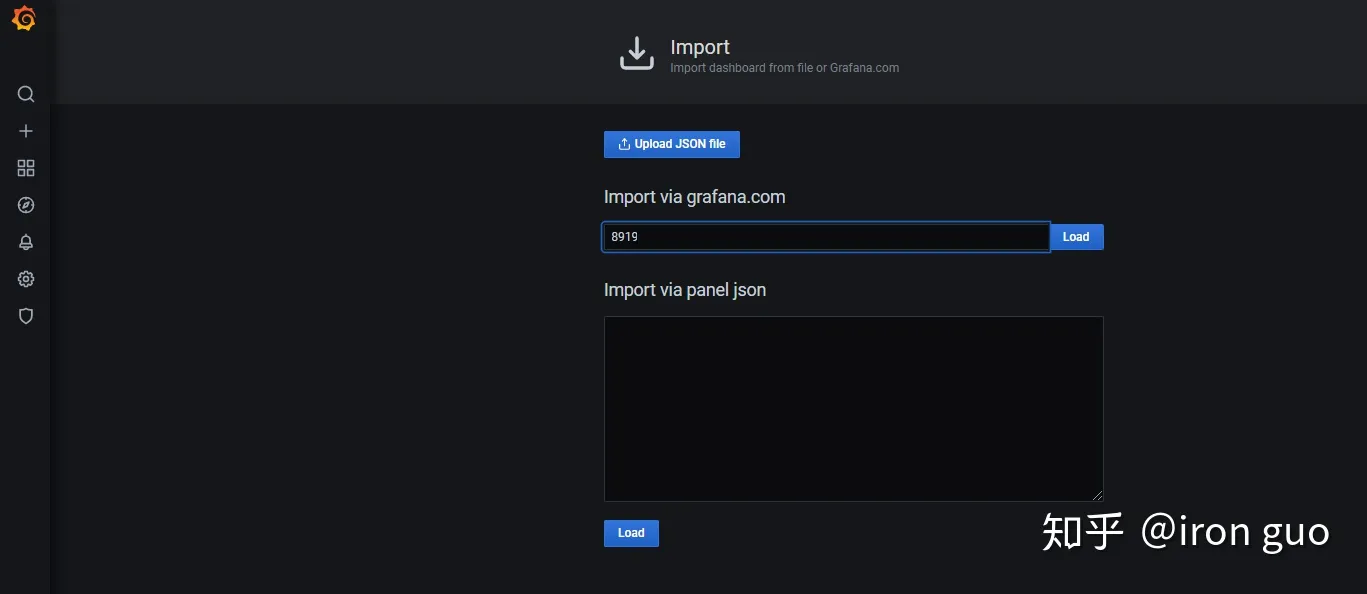Viewport: 1367px width, 594px height.
Task: Open the Search magnifier in sidebar
Action: click(x=26, y=94)
